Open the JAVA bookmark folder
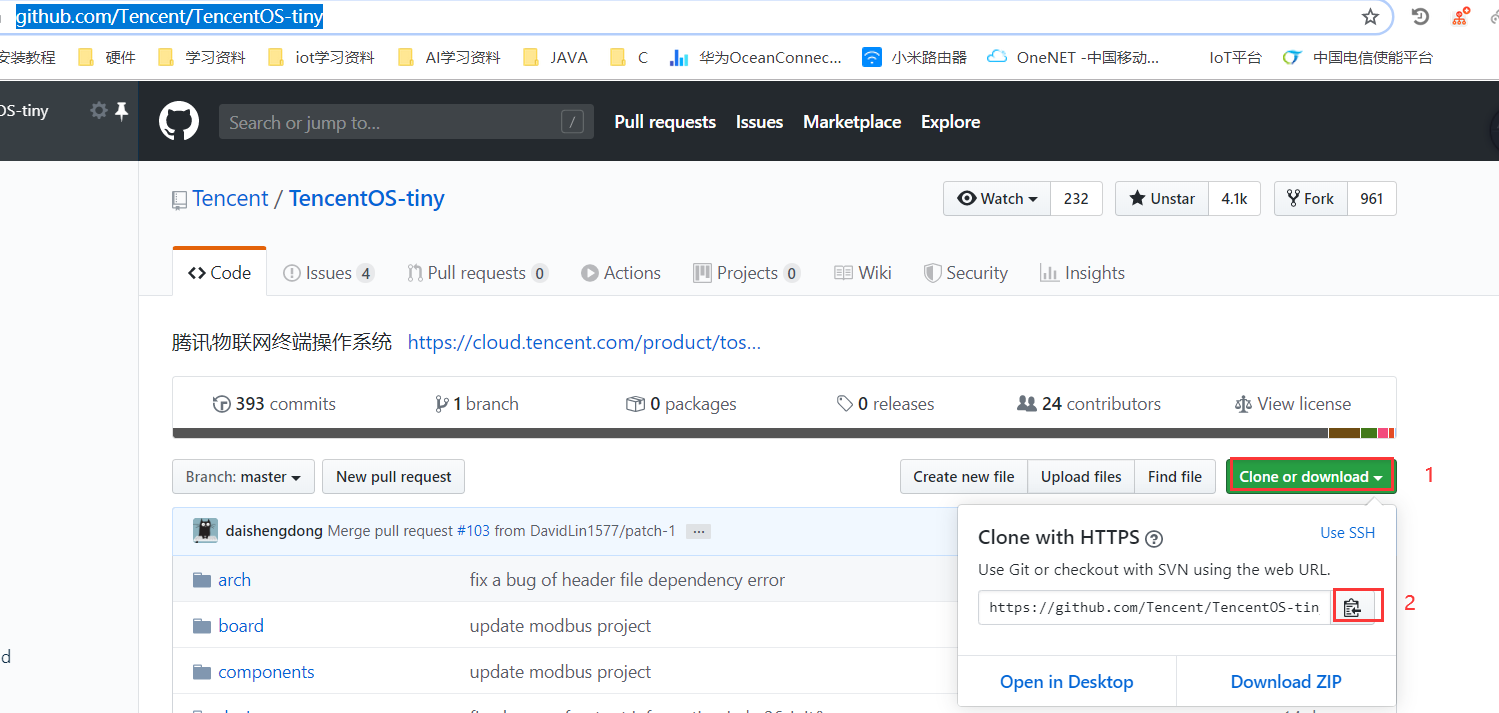The image size is (1499, 713). pos(555,57)
